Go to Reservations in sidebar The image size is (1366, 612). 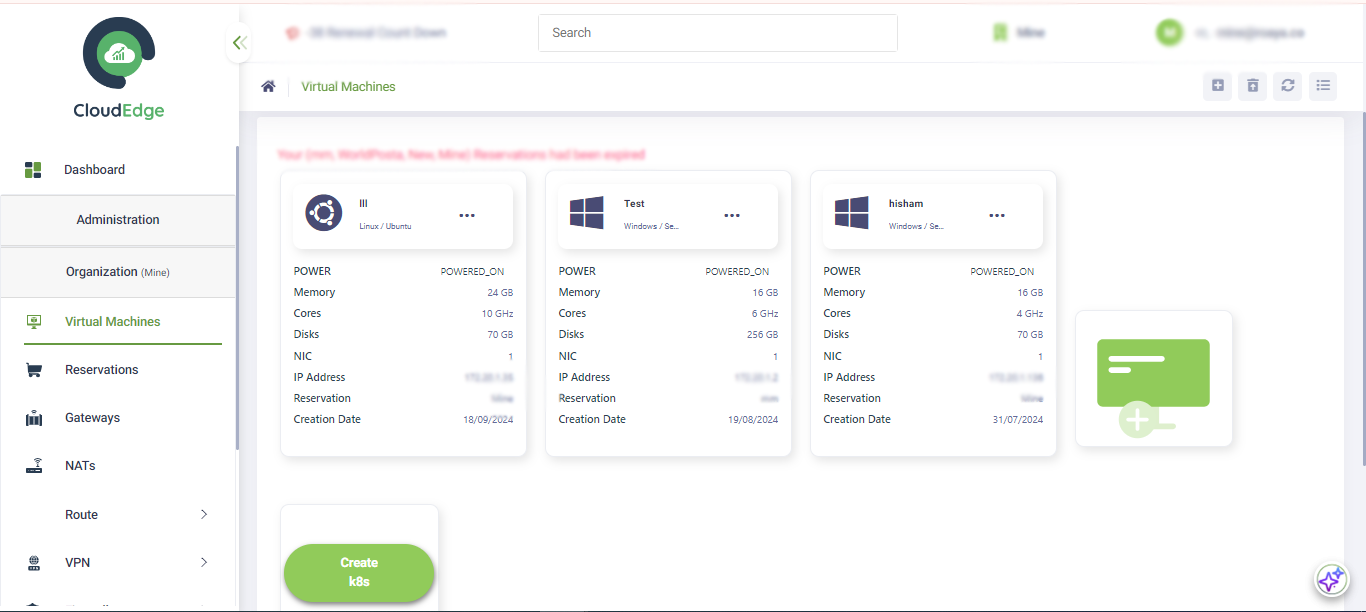point(102,370)
